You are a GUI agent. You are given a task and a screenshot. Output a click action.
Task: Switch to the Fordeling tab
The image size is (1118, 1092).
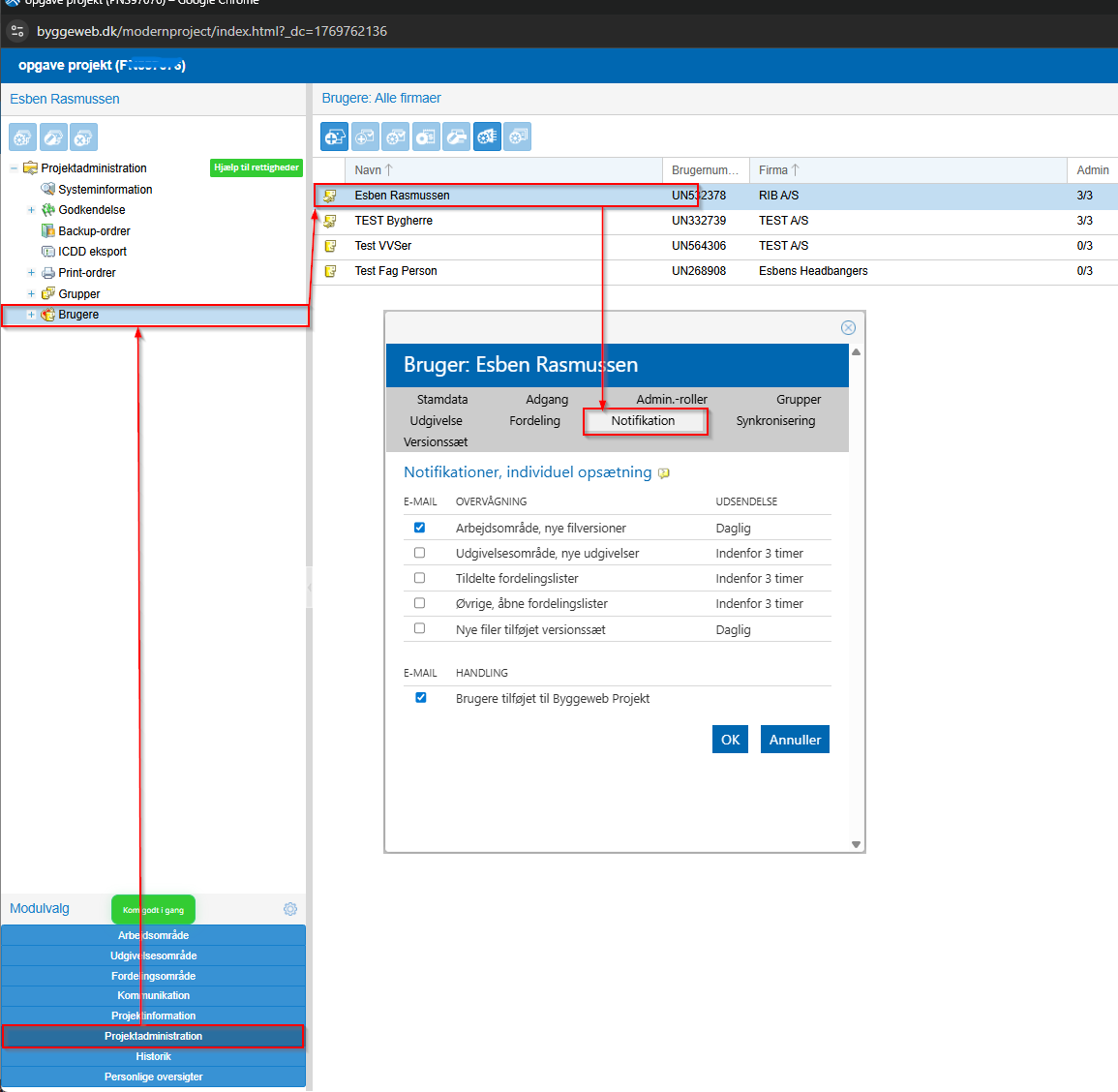(534, 421)
